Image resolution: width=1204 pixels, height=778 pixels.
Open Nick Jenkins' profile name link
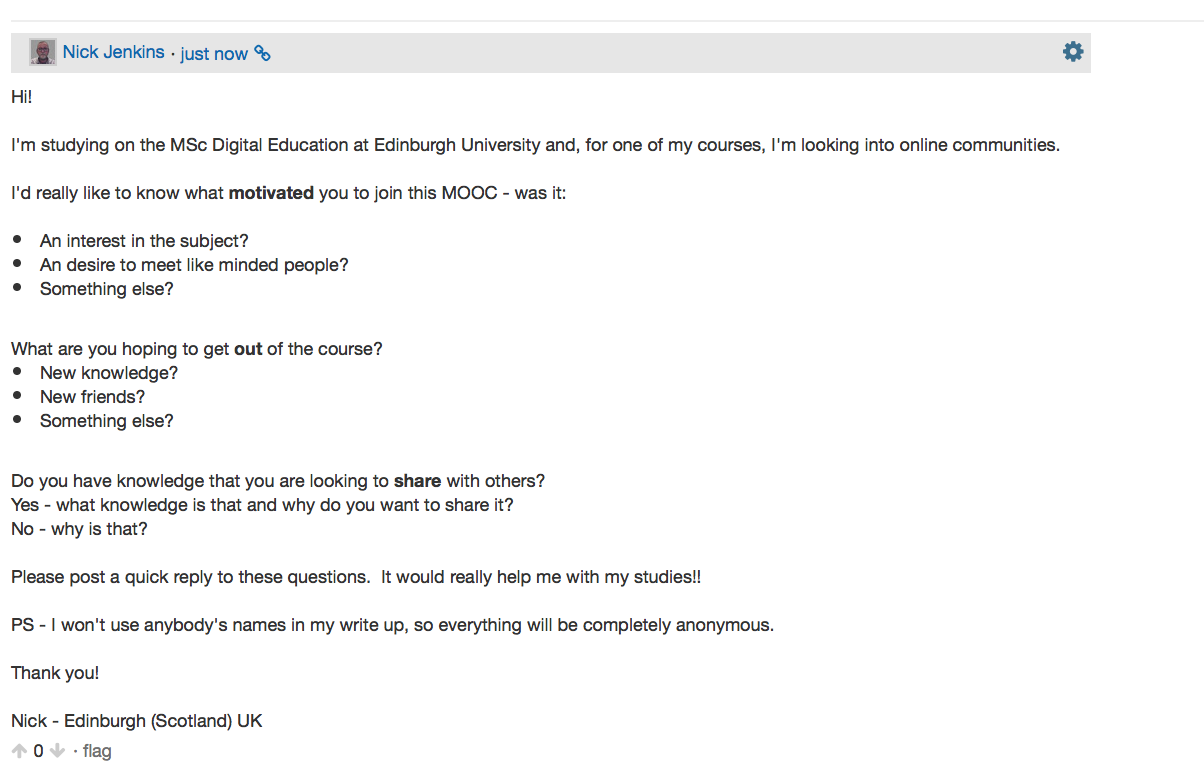[x=113, y=52]
